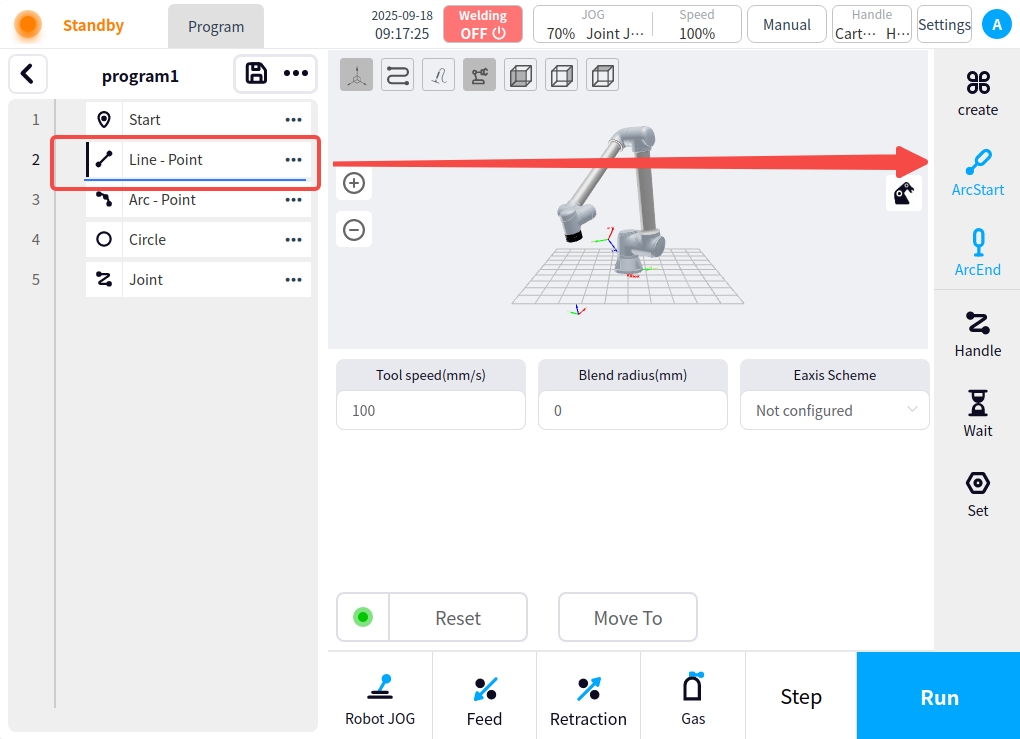Image resolution: width=1020 pixels, height=739 pixels.
Task: Expand the Eaxis Scheme dropdown
Action: 834,410
